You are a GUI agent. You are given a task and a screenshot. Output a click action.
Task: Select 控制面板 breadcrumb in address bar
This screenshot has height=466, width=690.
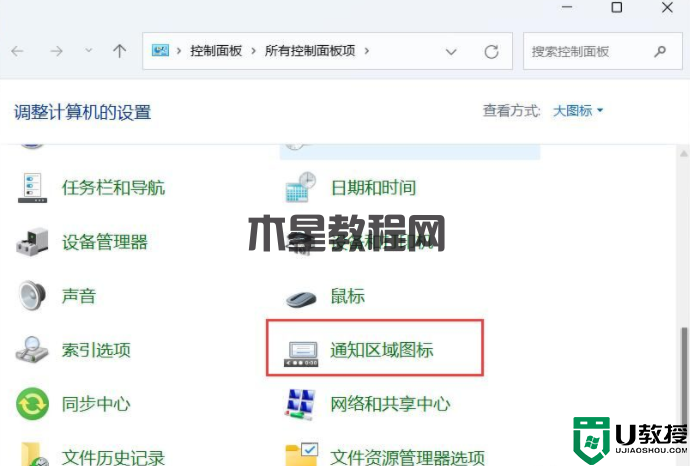click(216, 51)
